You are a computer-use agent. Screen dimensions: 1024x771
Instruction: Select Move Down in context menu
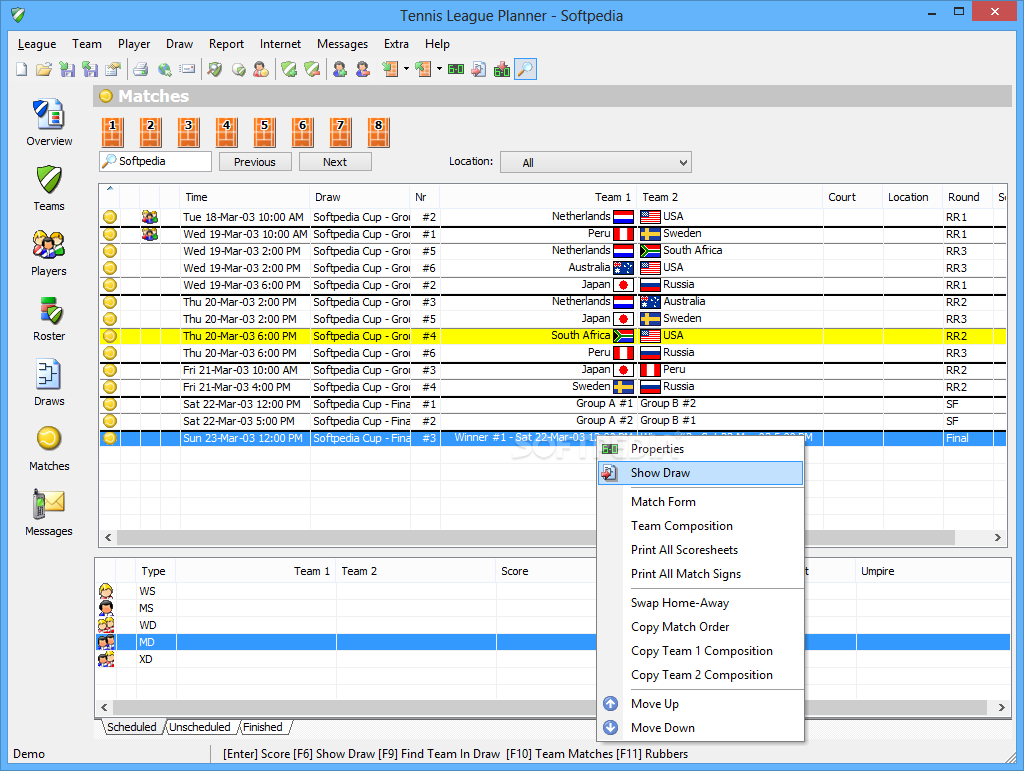(700, 728)
